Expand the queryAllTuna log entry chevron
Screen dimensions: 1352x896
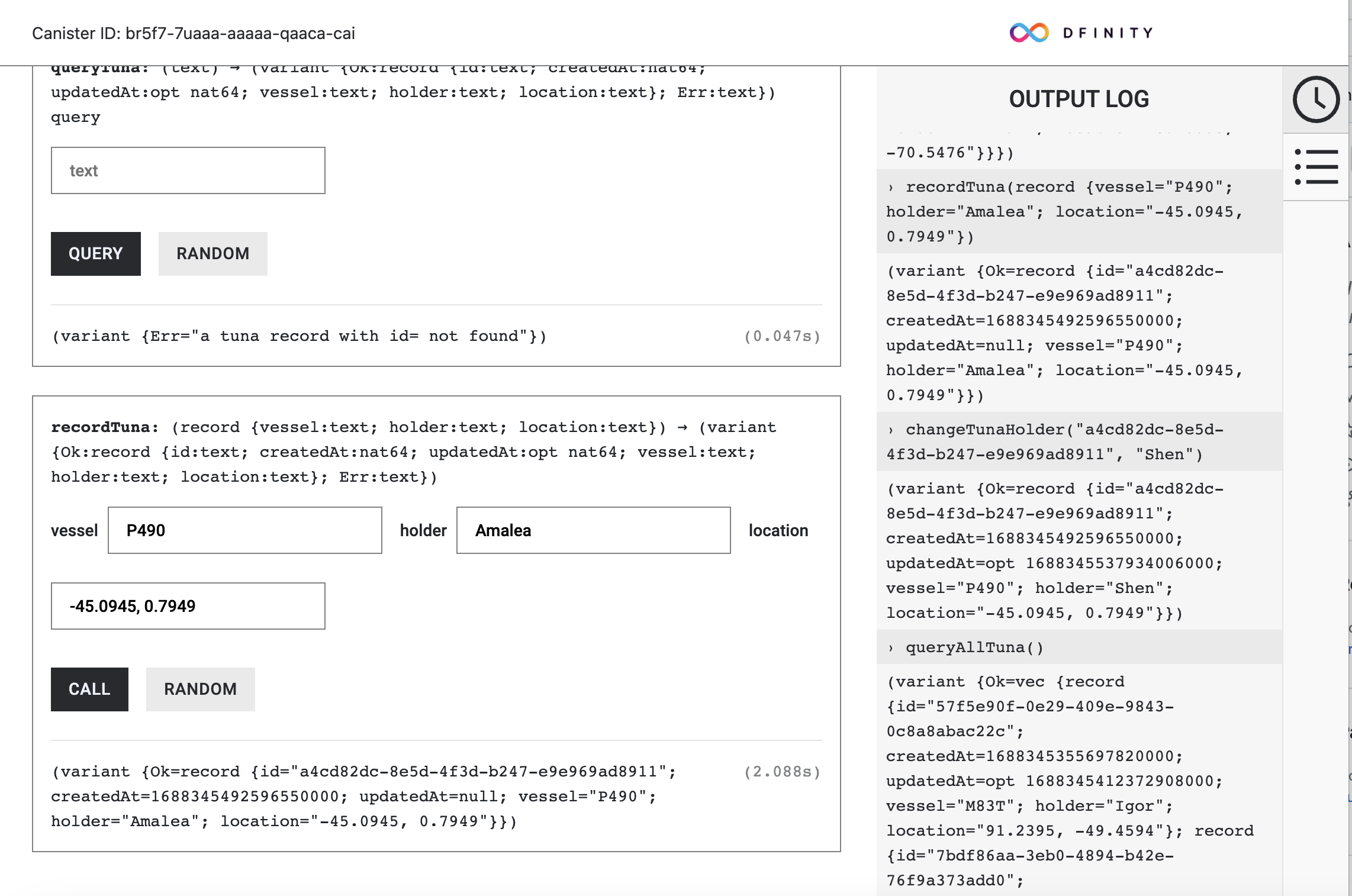[x=891, y=648]
